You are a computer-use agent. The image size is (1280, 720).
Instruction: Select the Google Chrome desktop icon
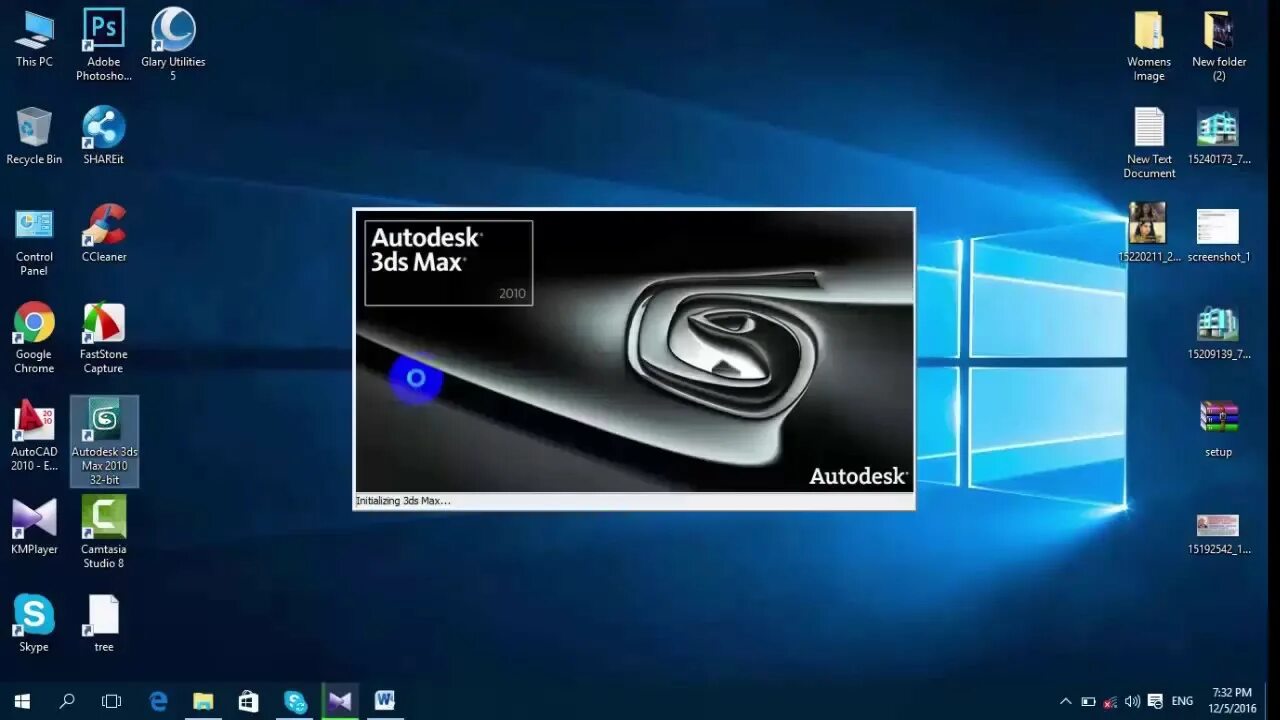click(x=34, y=338)
